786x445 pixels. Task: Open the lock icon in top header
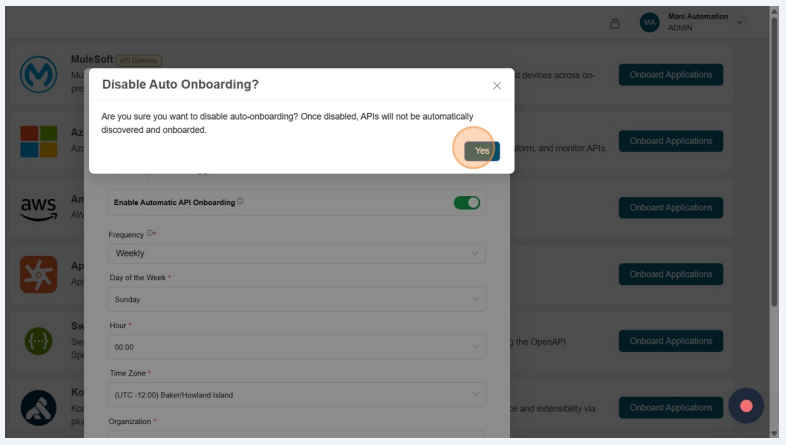pos(615,23)
